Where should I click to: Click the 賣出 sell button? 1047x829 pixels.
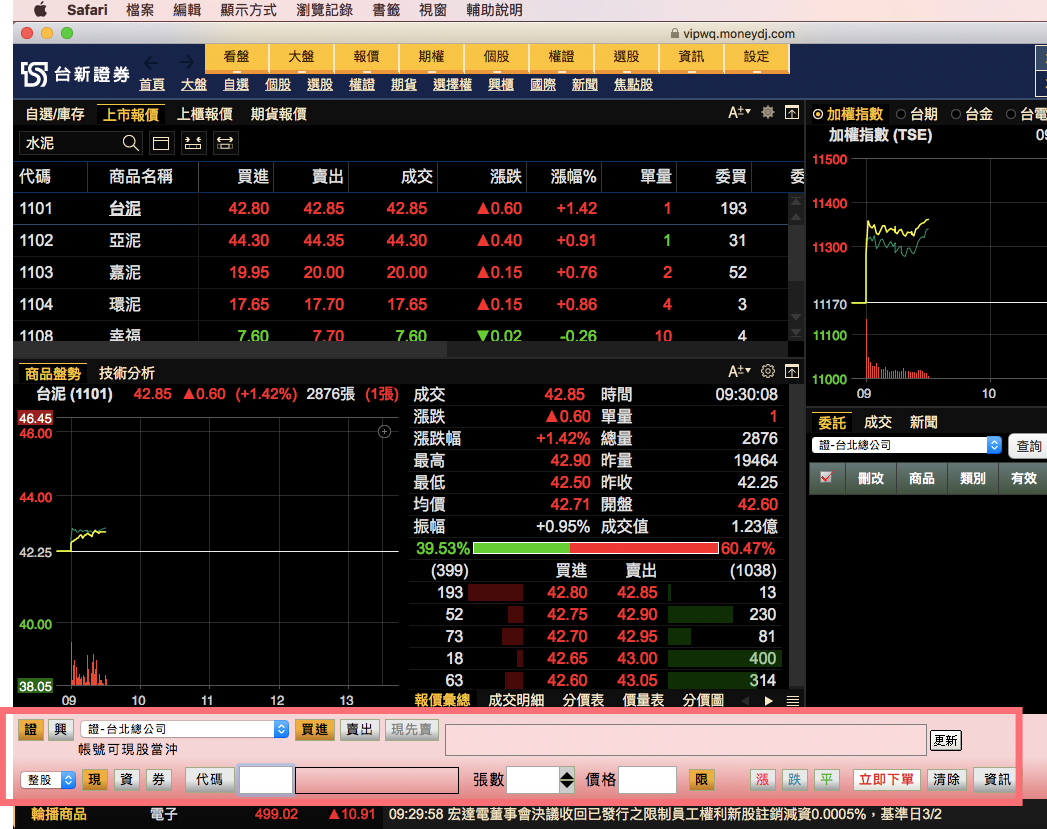pyautogui.click(x=359, y=730)
